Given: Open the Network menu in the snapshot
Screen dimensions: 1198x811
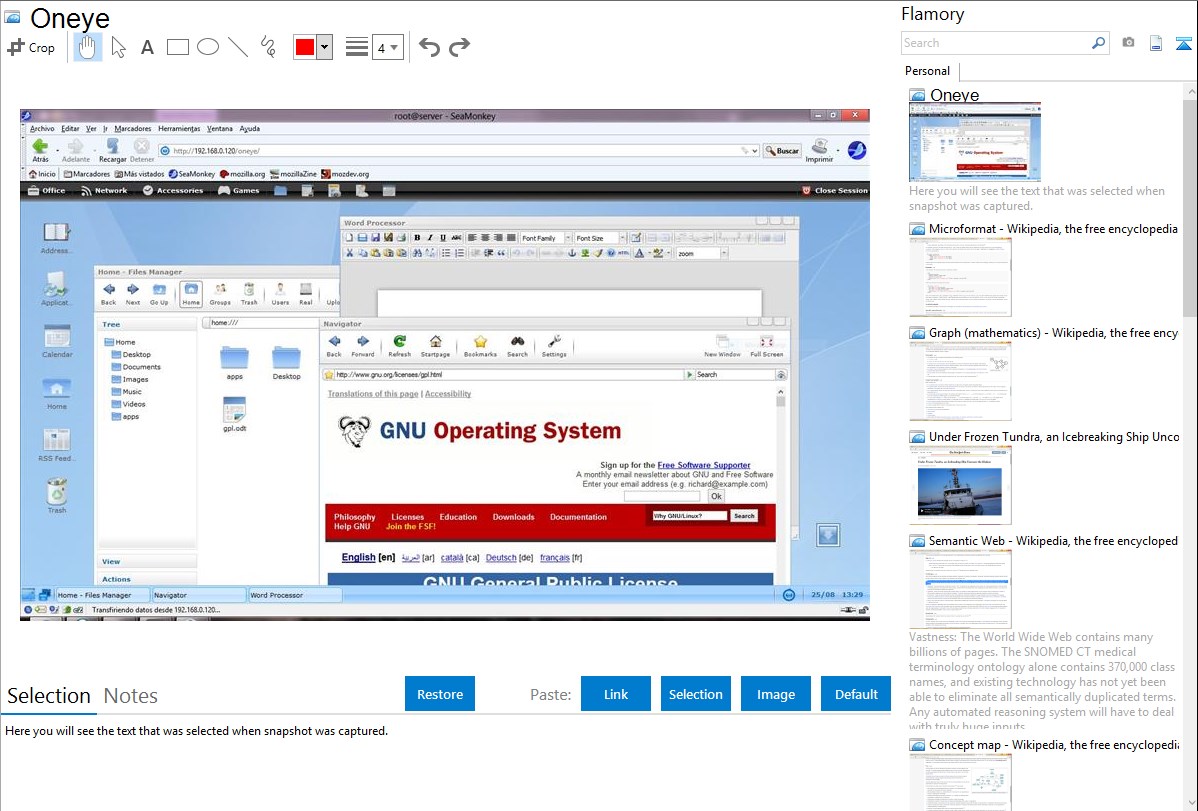Looking at the screenshot, I should 104,190.
